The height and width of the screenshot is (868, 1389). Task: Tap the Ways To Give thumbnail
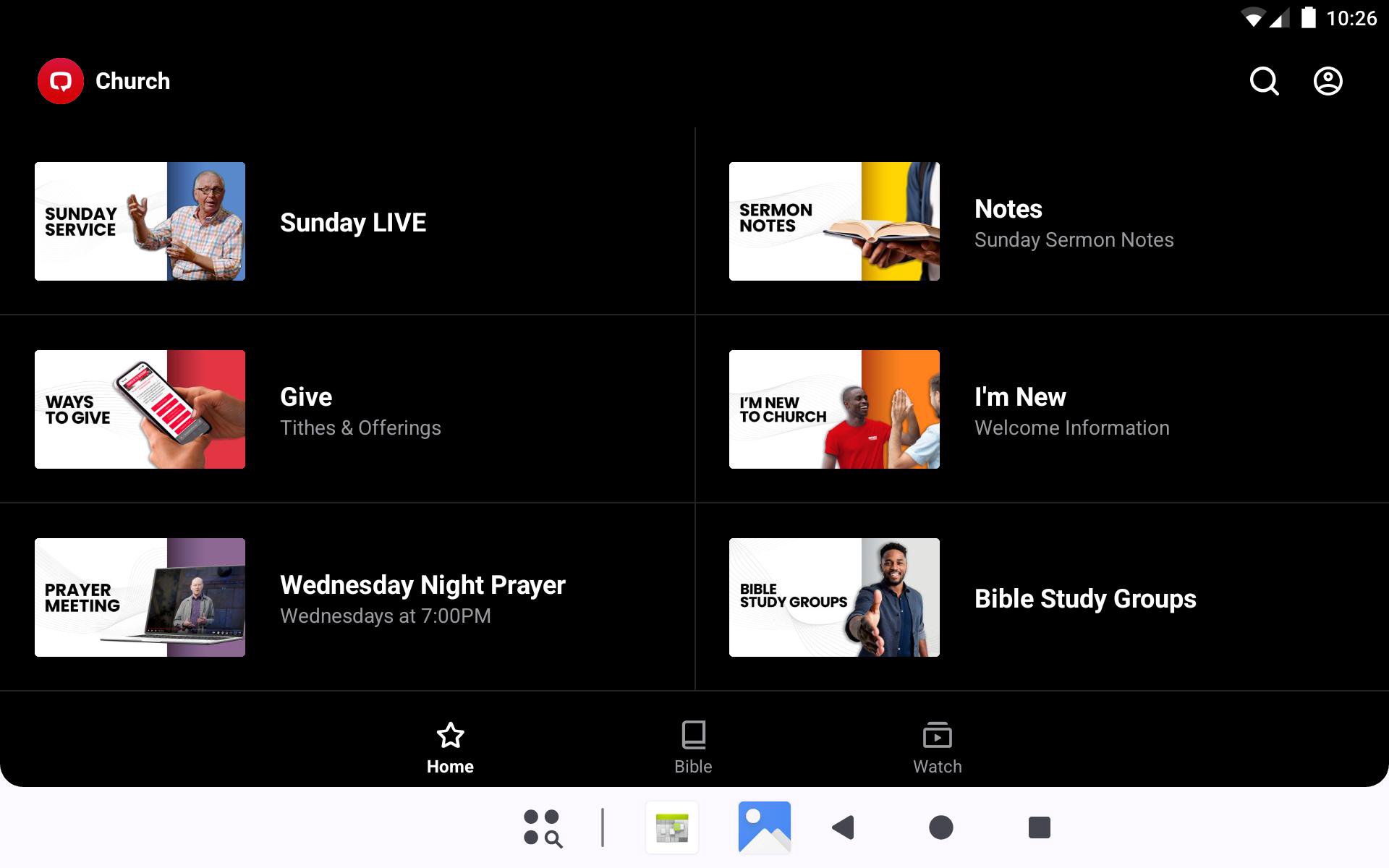coord(140,409)
